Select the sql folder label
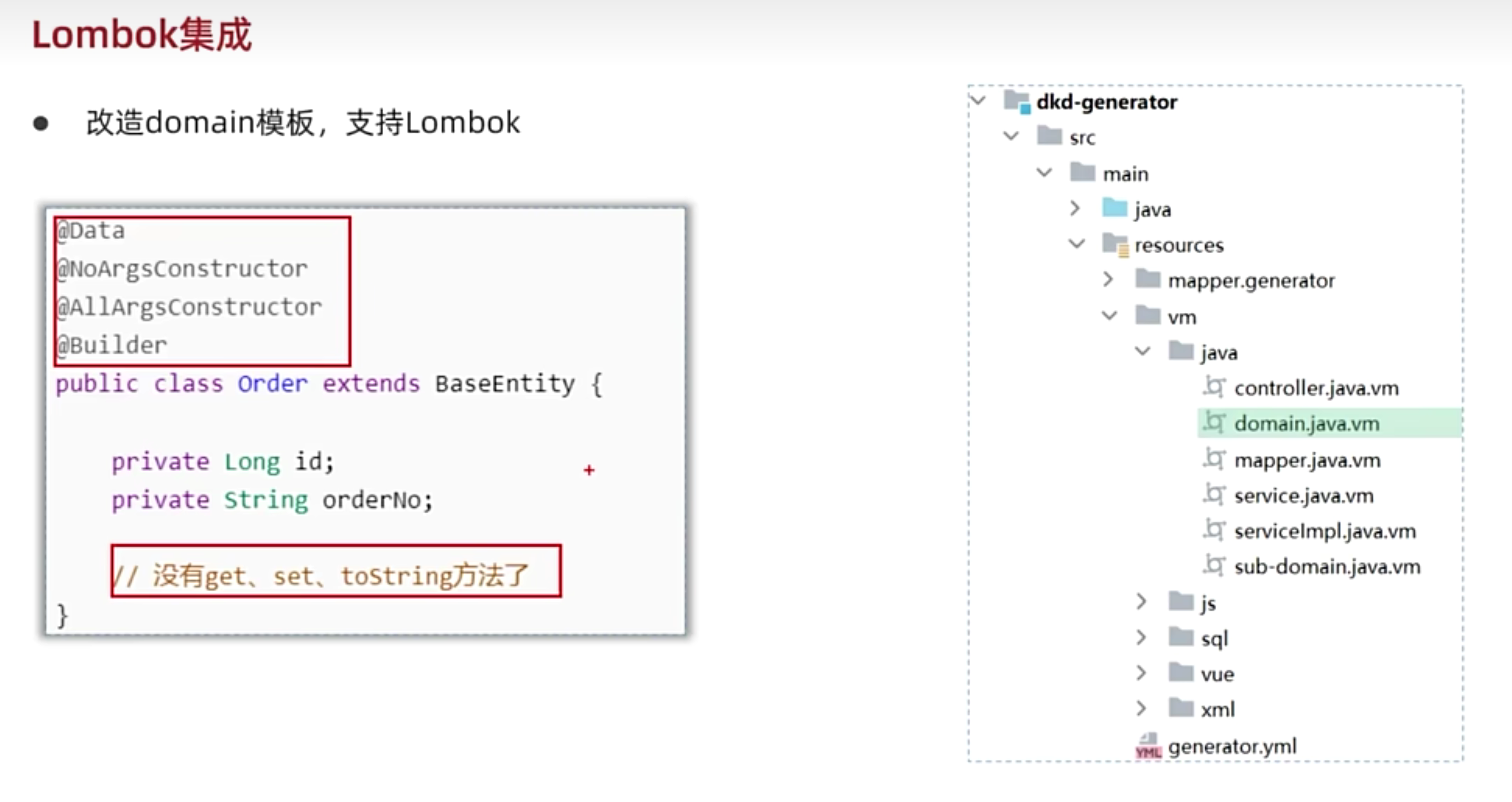 point(1215,639)
